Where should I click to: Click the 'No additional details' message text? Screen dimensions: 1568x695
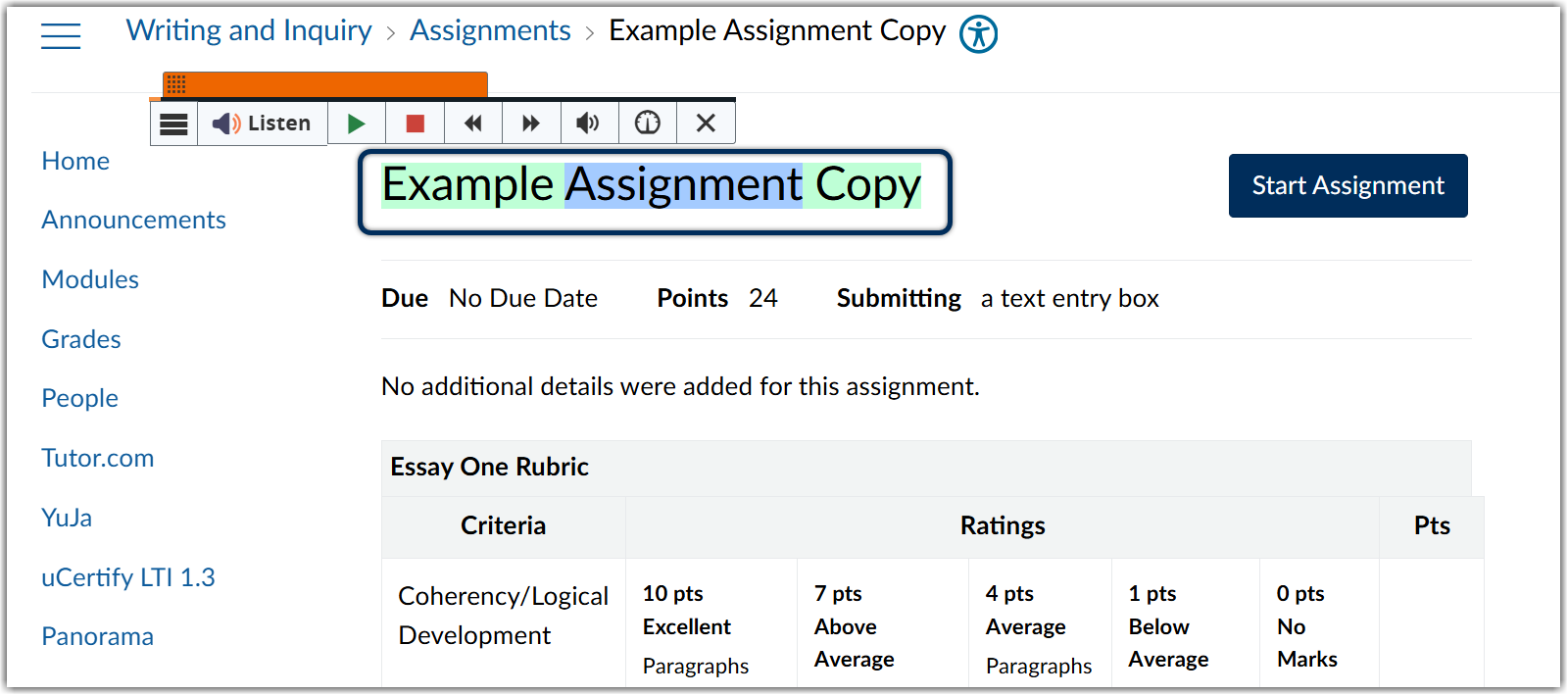(x=680, y=386)
